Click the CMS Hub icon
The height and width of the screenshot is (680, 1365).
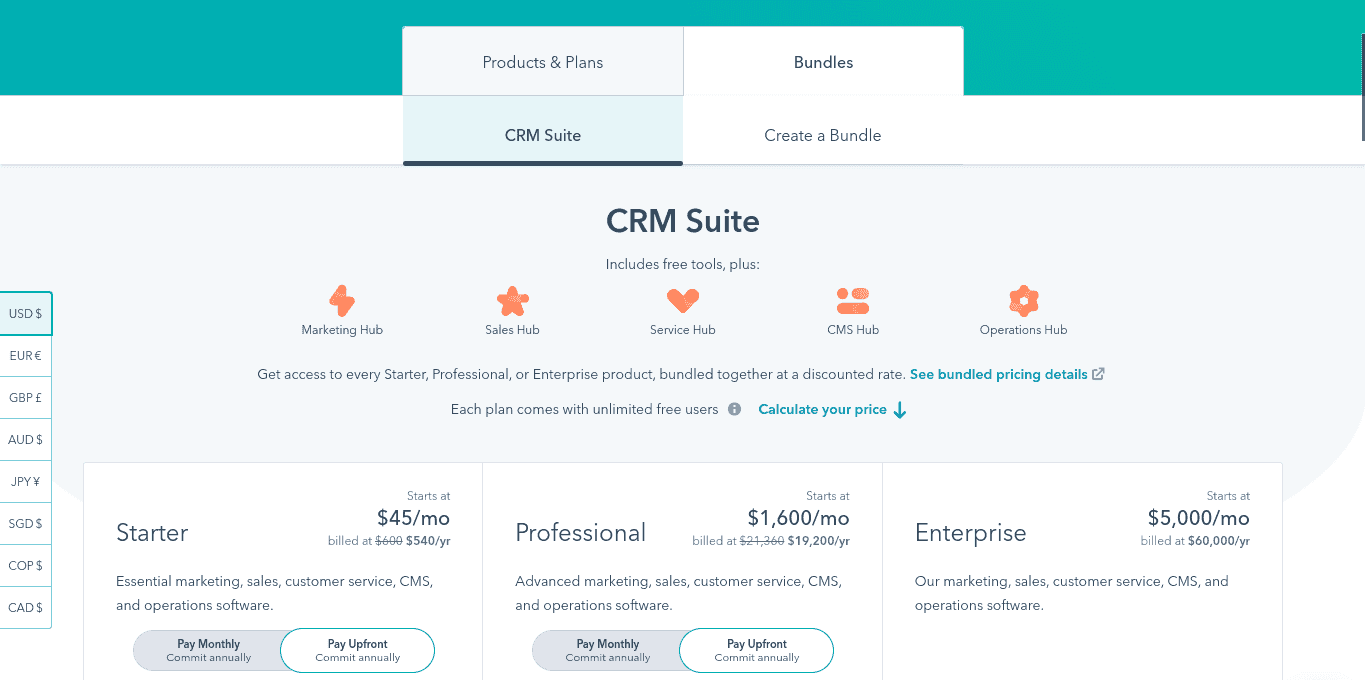[853, 301]
